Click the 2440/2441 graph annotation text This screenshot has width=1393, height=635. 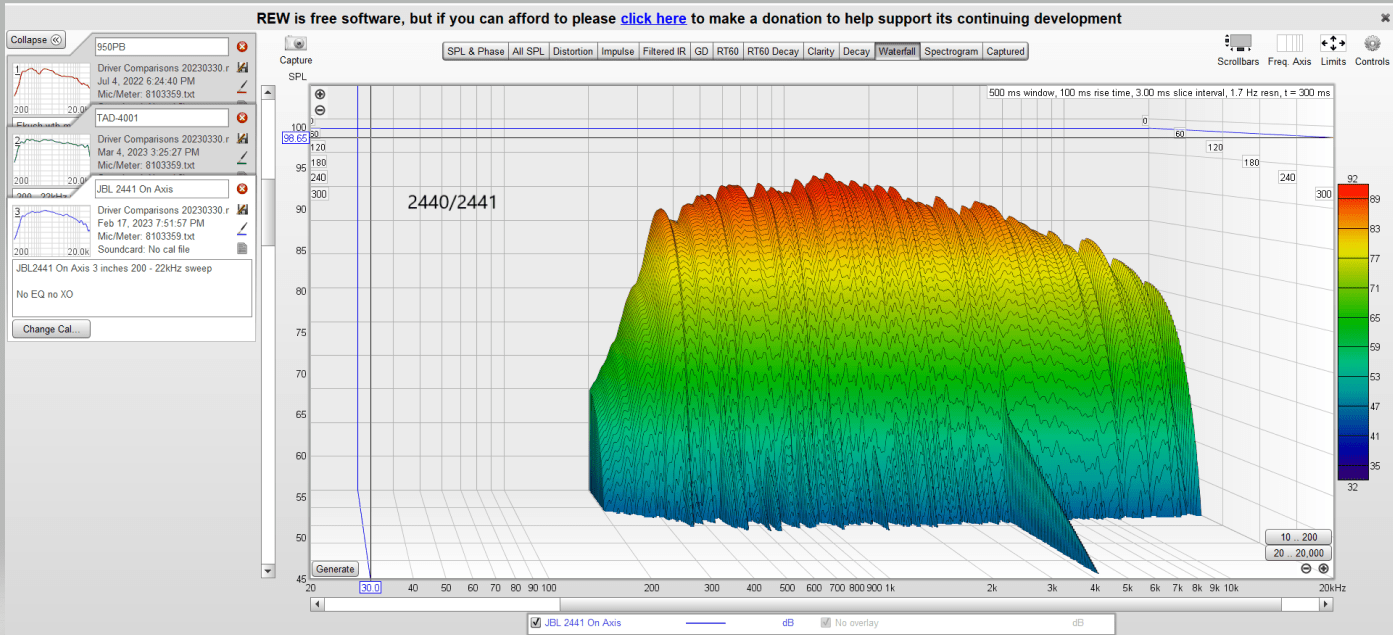[x=452, y=202]
